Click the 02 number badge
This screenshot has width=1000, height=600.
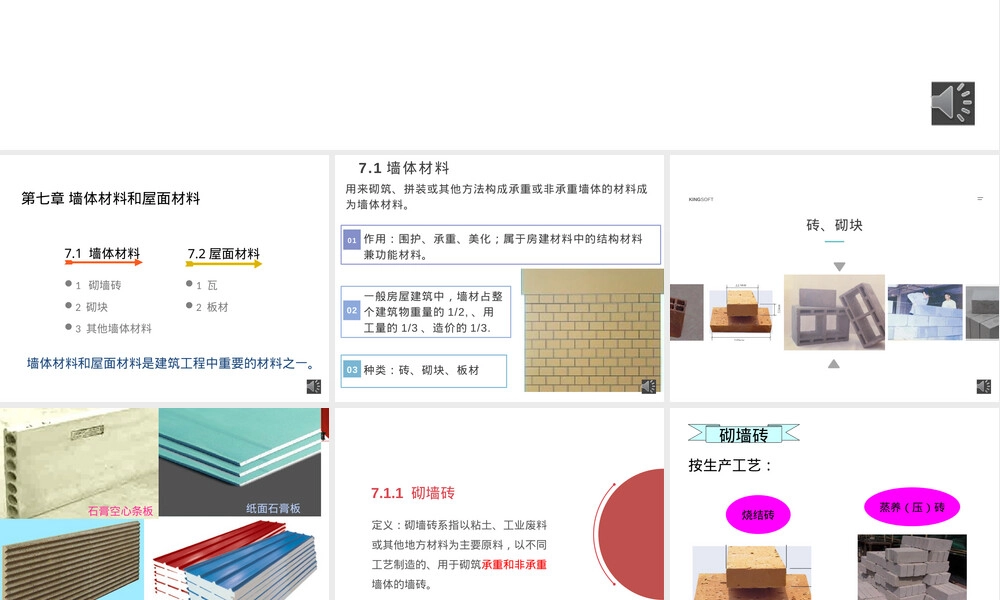[x=352, y=311]
